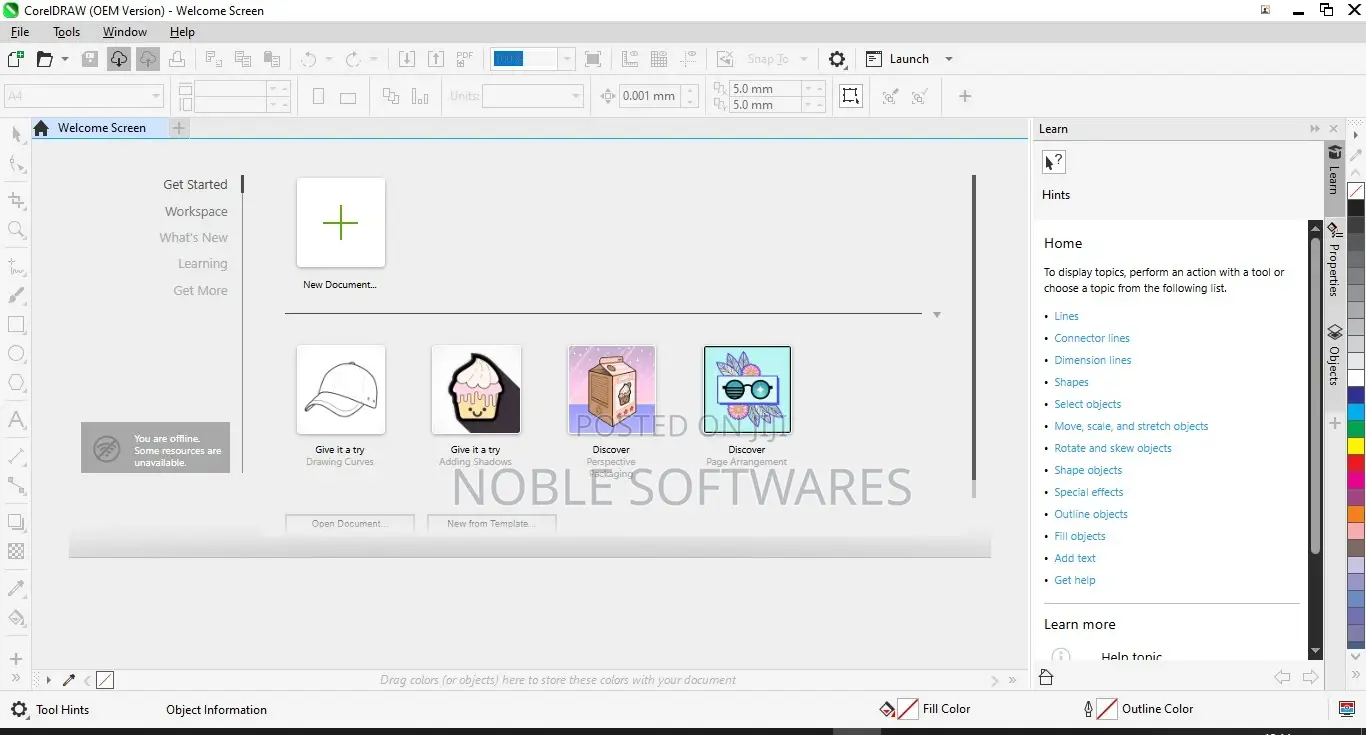
Task: Expand the welcome screen section triangle
Action: [937, 315]
